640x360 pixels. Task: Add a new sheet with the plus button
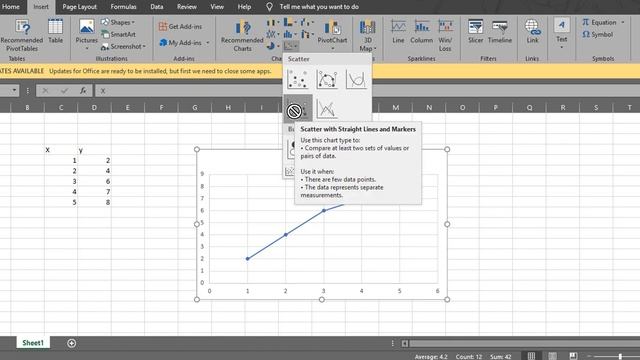pos(71,343)
